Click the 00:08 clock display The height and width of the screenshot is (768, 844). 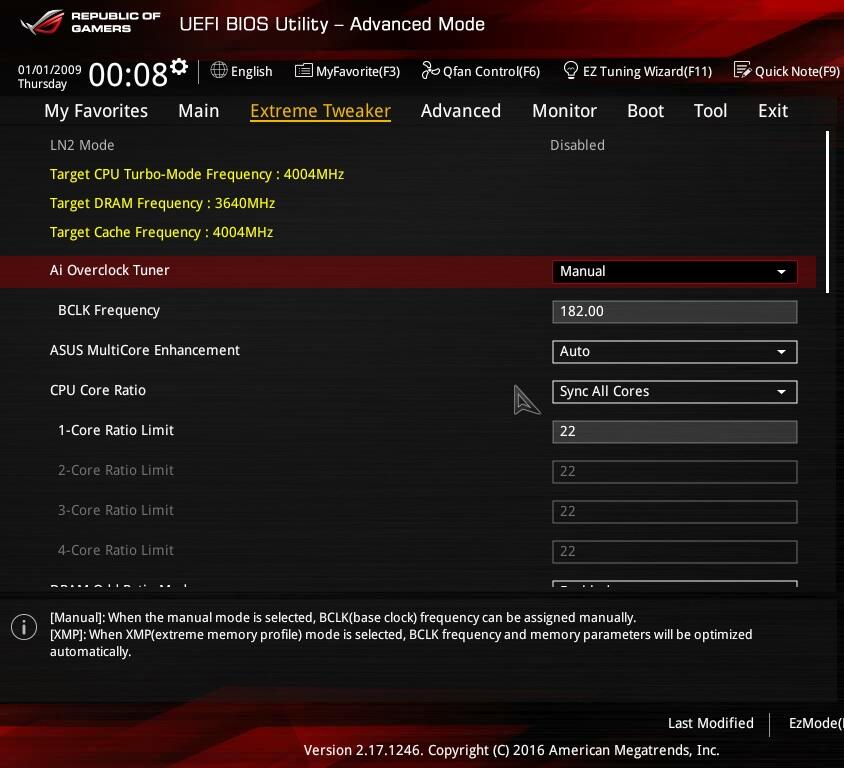tap(128, 74)
